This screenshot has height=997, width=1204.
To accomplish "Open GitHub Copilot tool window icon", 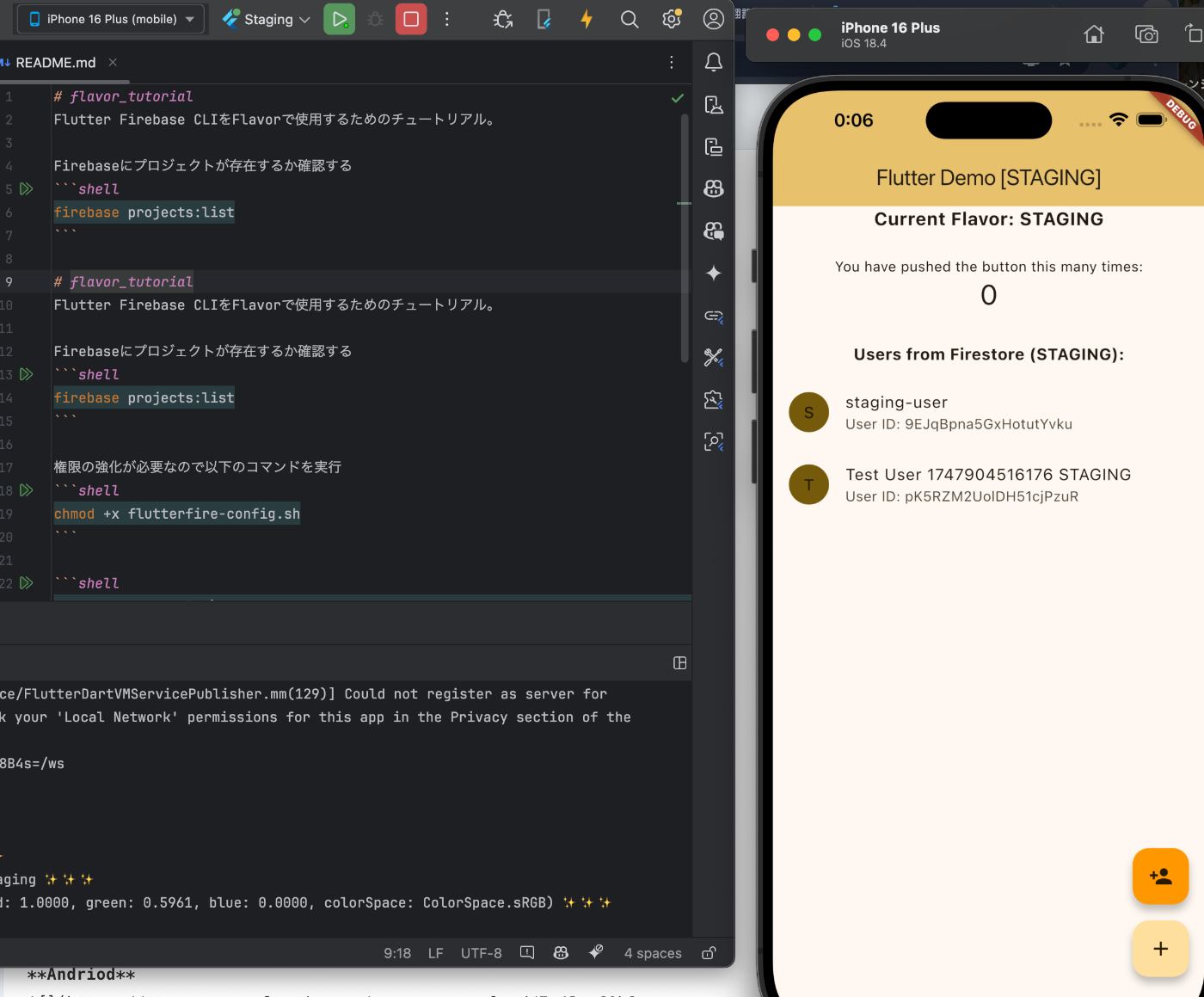I will pos(714,188).
